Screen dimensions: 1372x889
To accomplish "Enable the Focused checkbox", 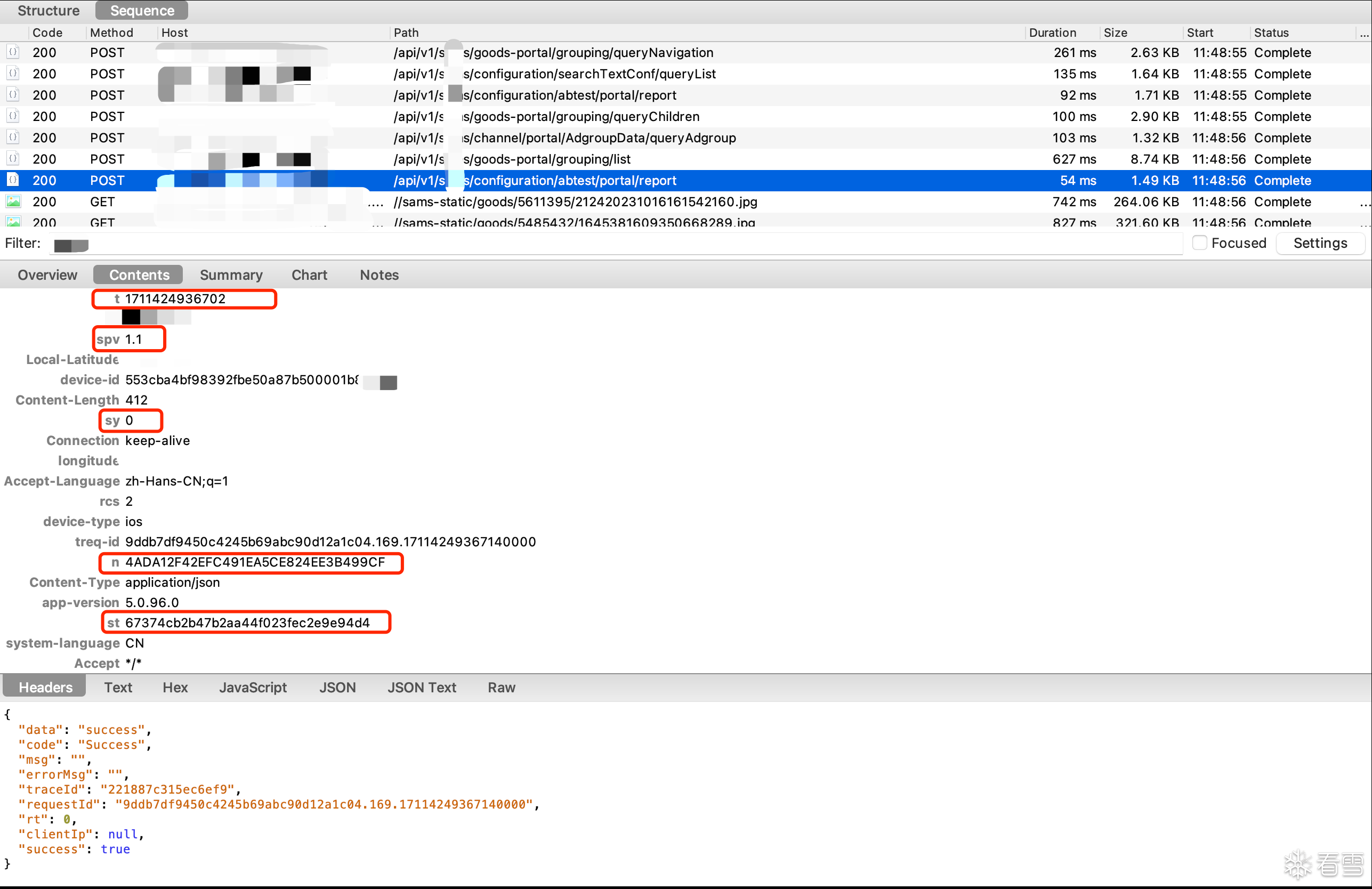I will (x=1200, y=243).
